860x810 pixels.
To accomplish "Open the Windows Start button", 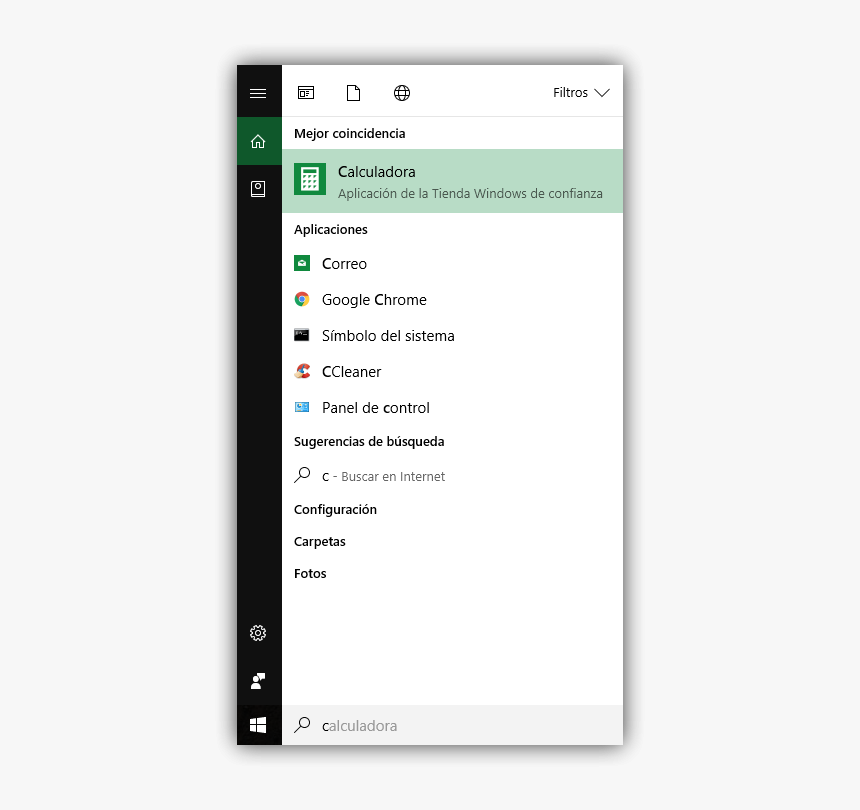I will [x=258, y=725].
